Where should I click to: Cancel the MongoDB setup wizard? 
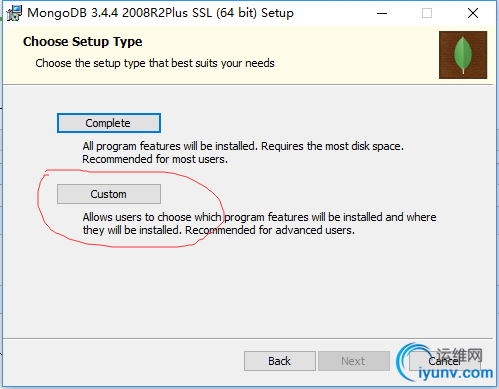(444, 361)
